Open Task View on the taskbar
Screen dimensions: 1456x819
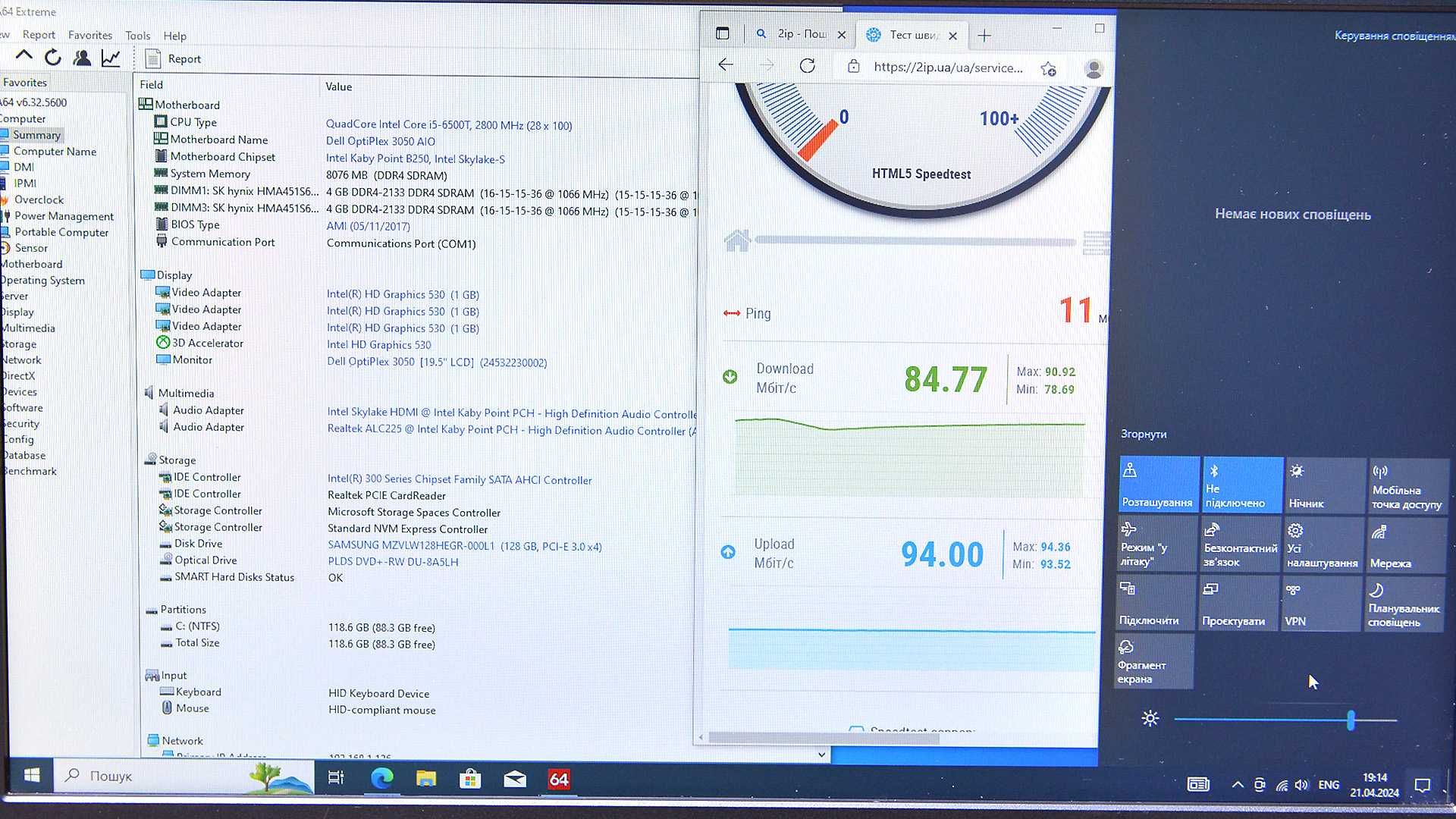[x=336, y=777]
